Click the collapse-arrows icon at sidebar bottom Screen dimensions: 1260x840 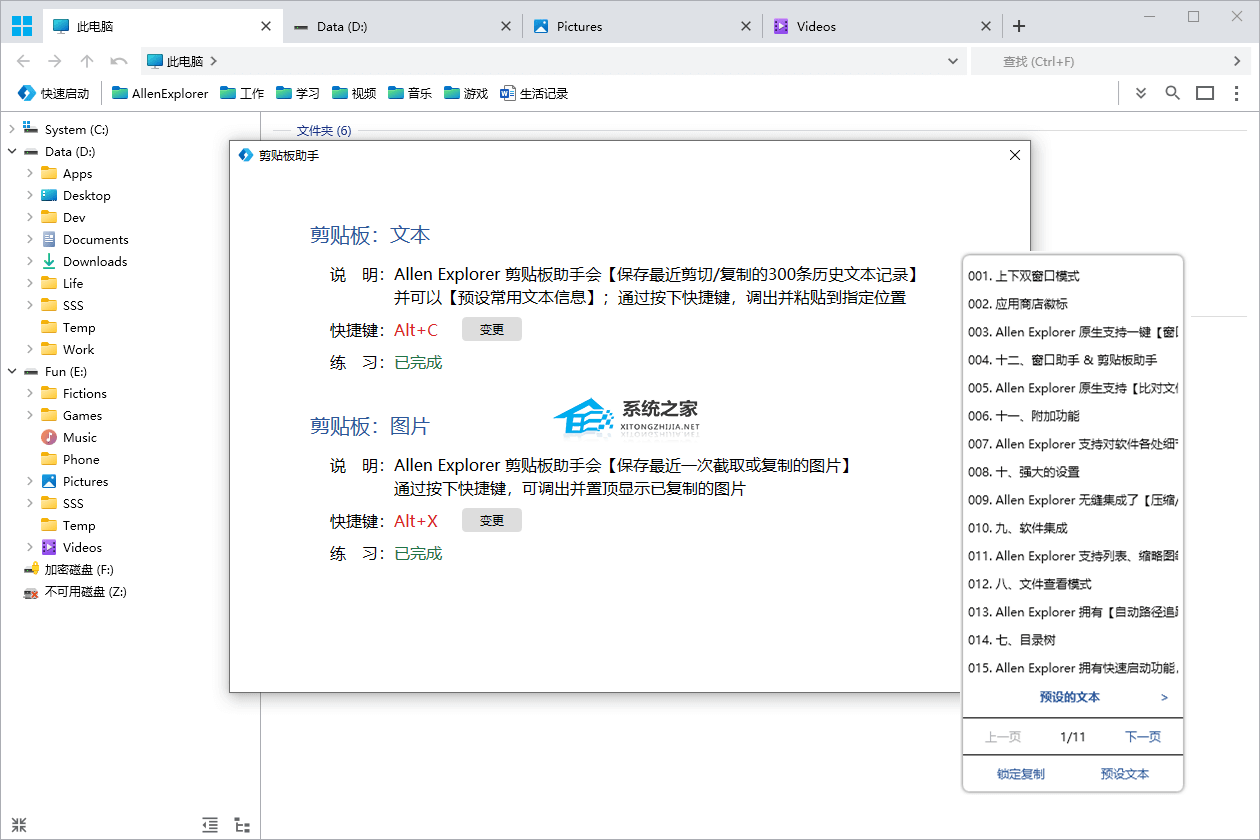point(19,825)
